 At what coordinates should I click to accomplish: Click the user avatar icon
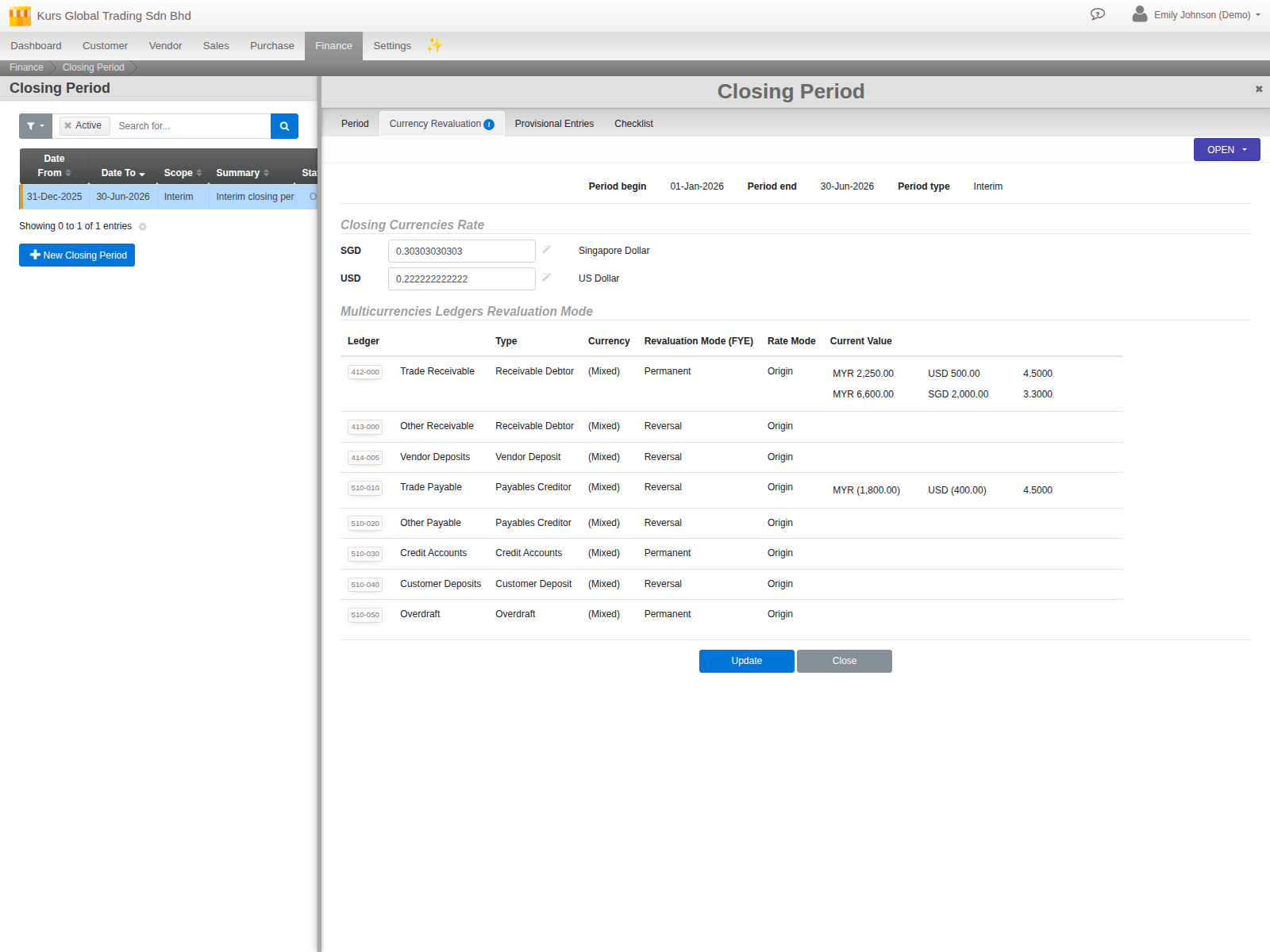1140,14
